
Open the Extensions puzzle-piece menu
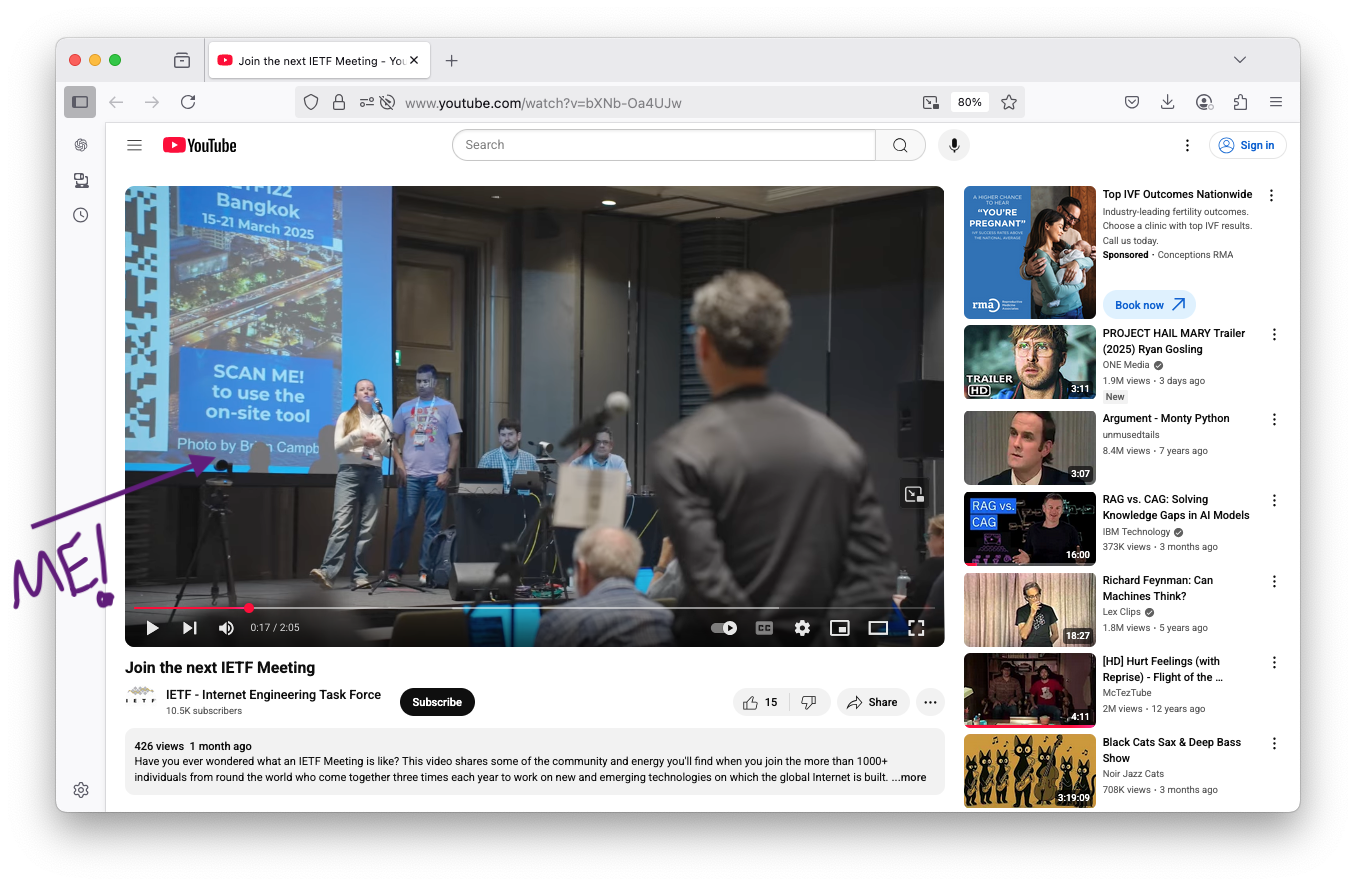point(1240,102)
